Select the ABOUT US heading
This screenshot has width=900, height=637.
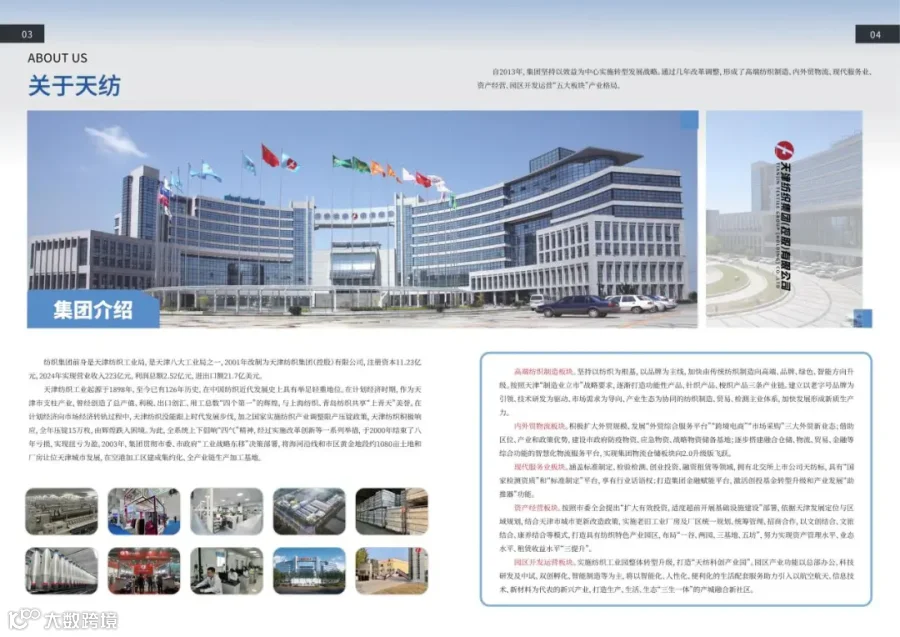tap(57, 58)
